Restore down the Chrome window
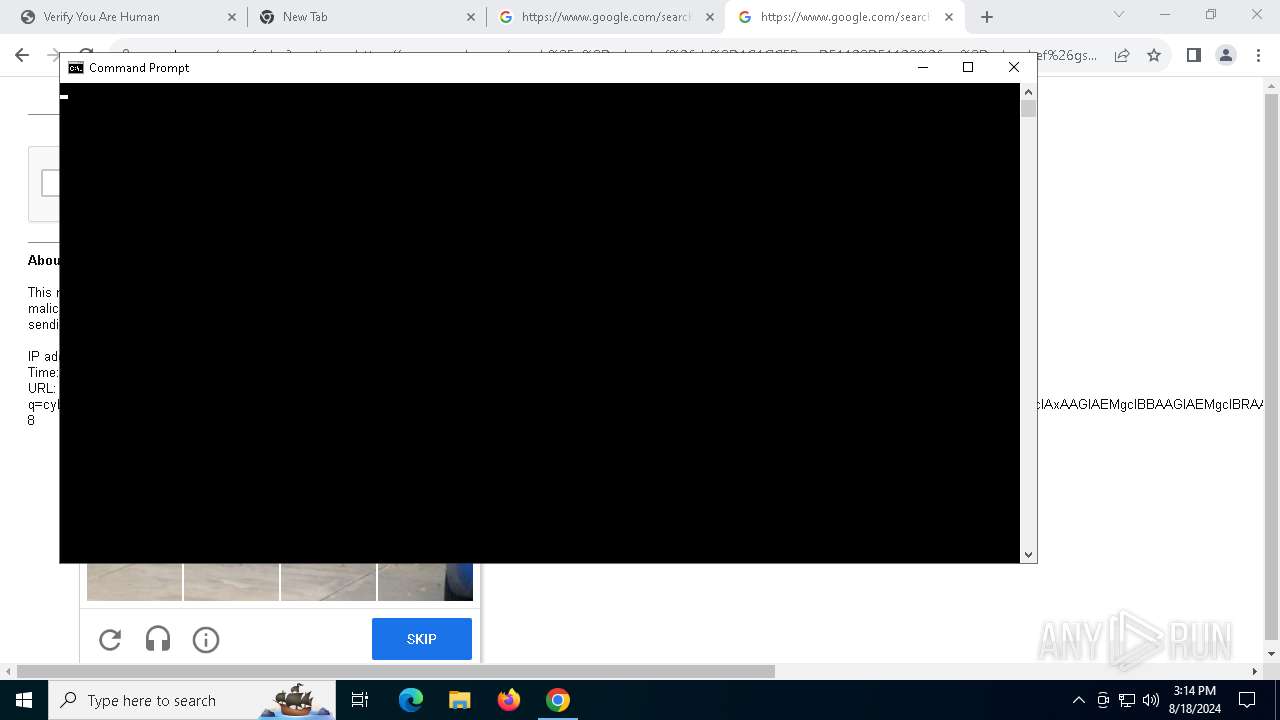Image resolution: width=1280 pixels, height=720 pixels. pyautogui.click(x=1211, y=14)
